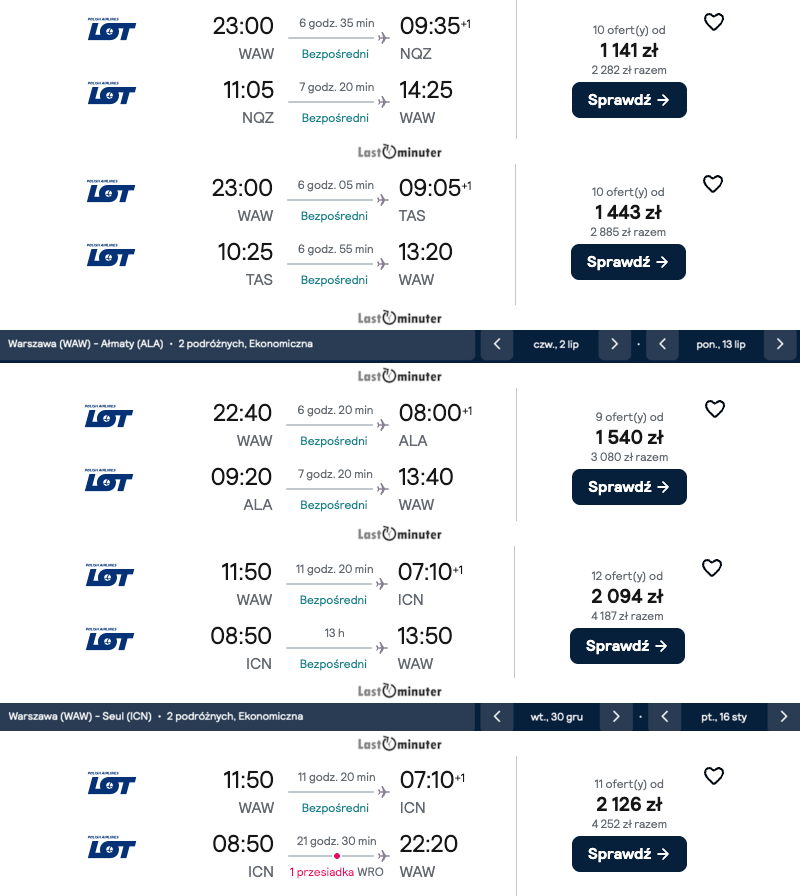Click heart icon for 2 094 zł Seoul offer
This screenshot has width=800, height=896.
click(x=712, y=568)
